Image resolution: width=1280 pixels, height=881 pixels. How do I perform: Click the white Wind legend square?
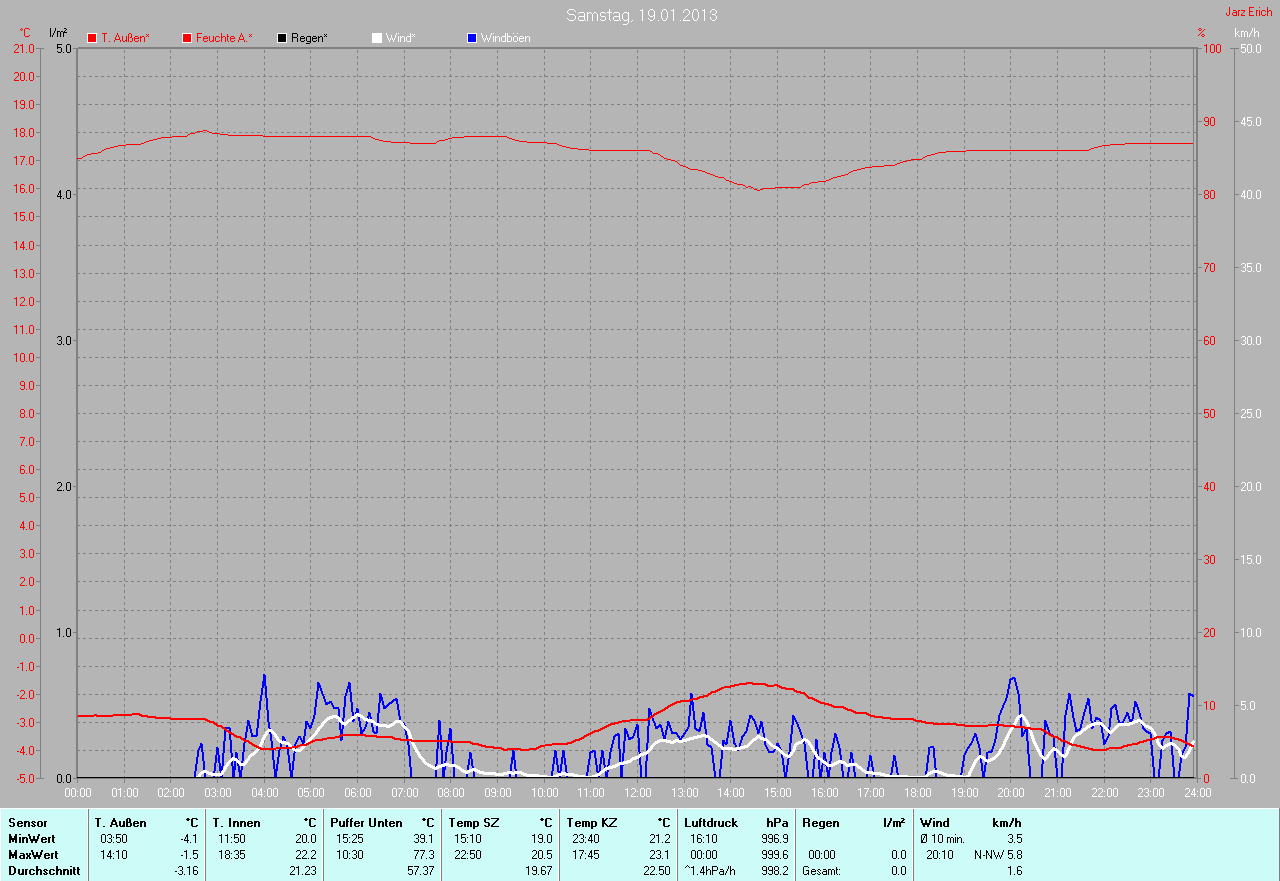377,38
